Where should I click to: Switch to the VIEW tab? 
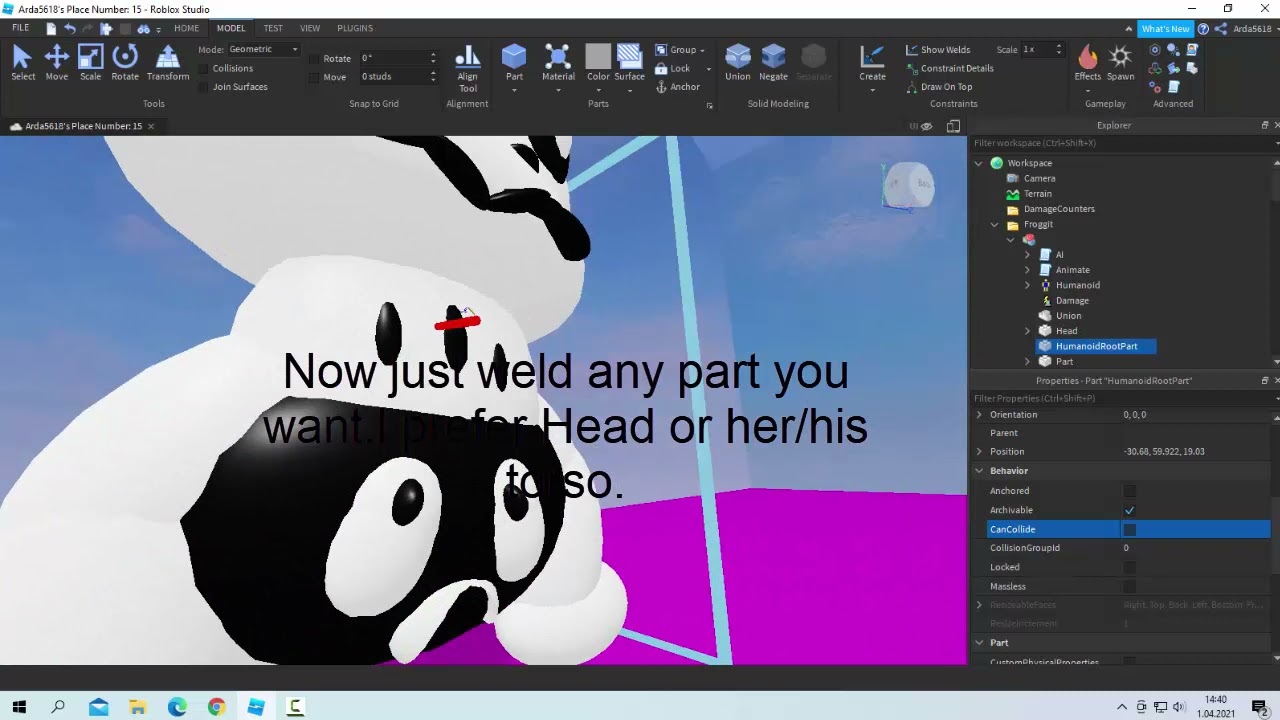(310, 28)
